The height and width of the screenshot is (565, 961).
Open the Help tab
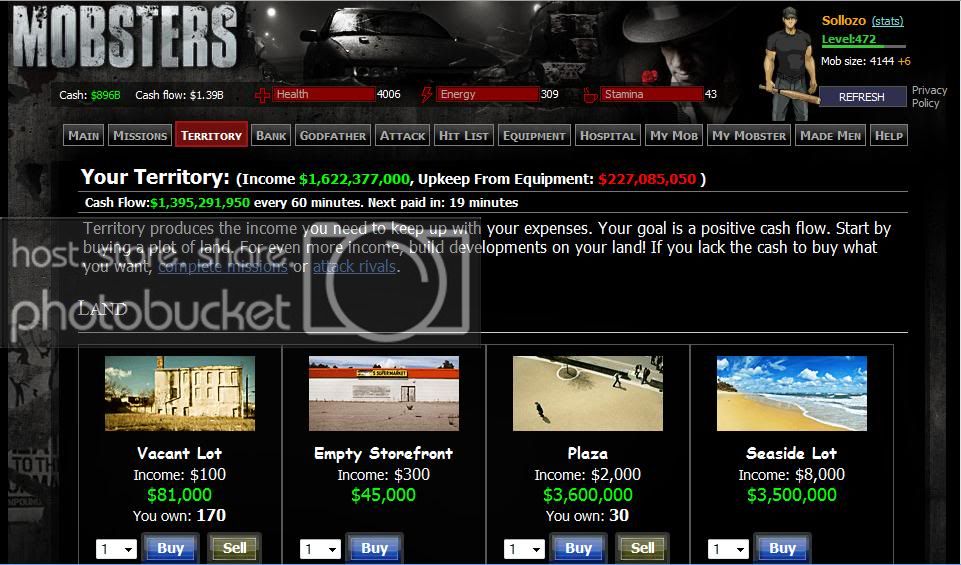(889, 135)
